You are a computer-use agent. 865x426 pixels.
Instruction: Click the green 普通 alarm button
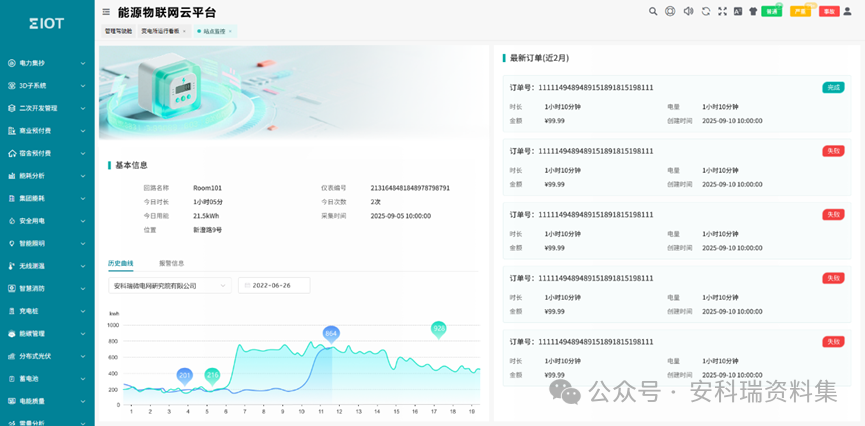point(771,12)
